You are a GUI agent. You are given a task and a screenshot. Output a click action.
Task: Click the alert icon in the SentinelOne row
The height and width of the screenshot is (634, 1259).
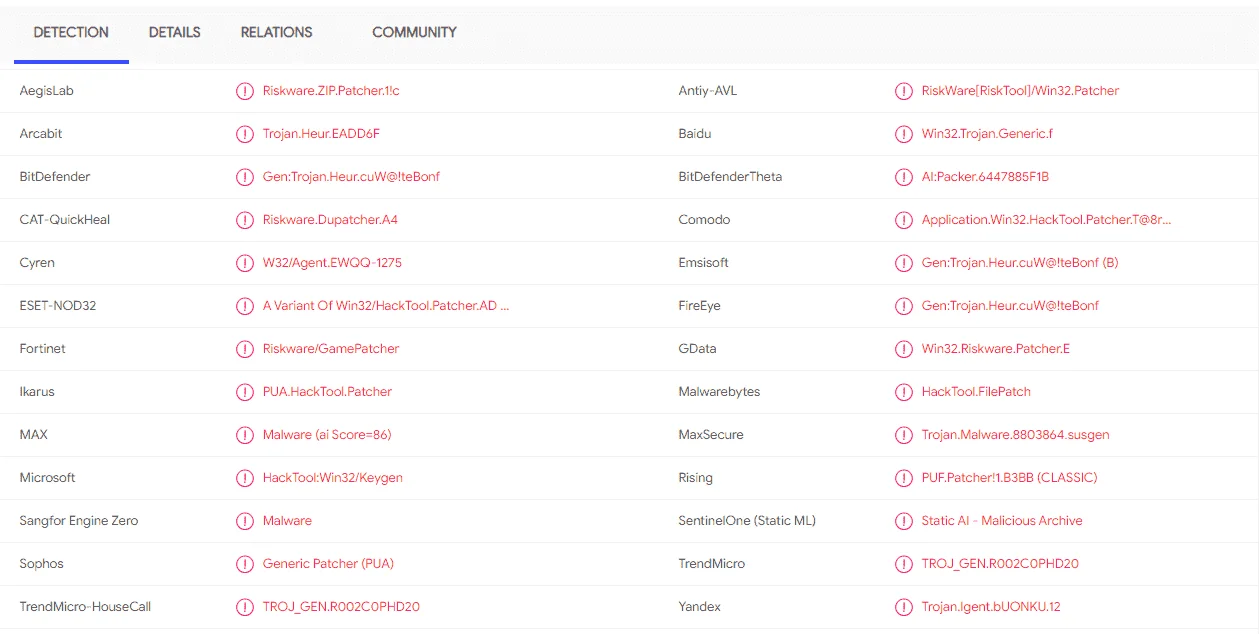pyautogui.click(x=904, y=521)
